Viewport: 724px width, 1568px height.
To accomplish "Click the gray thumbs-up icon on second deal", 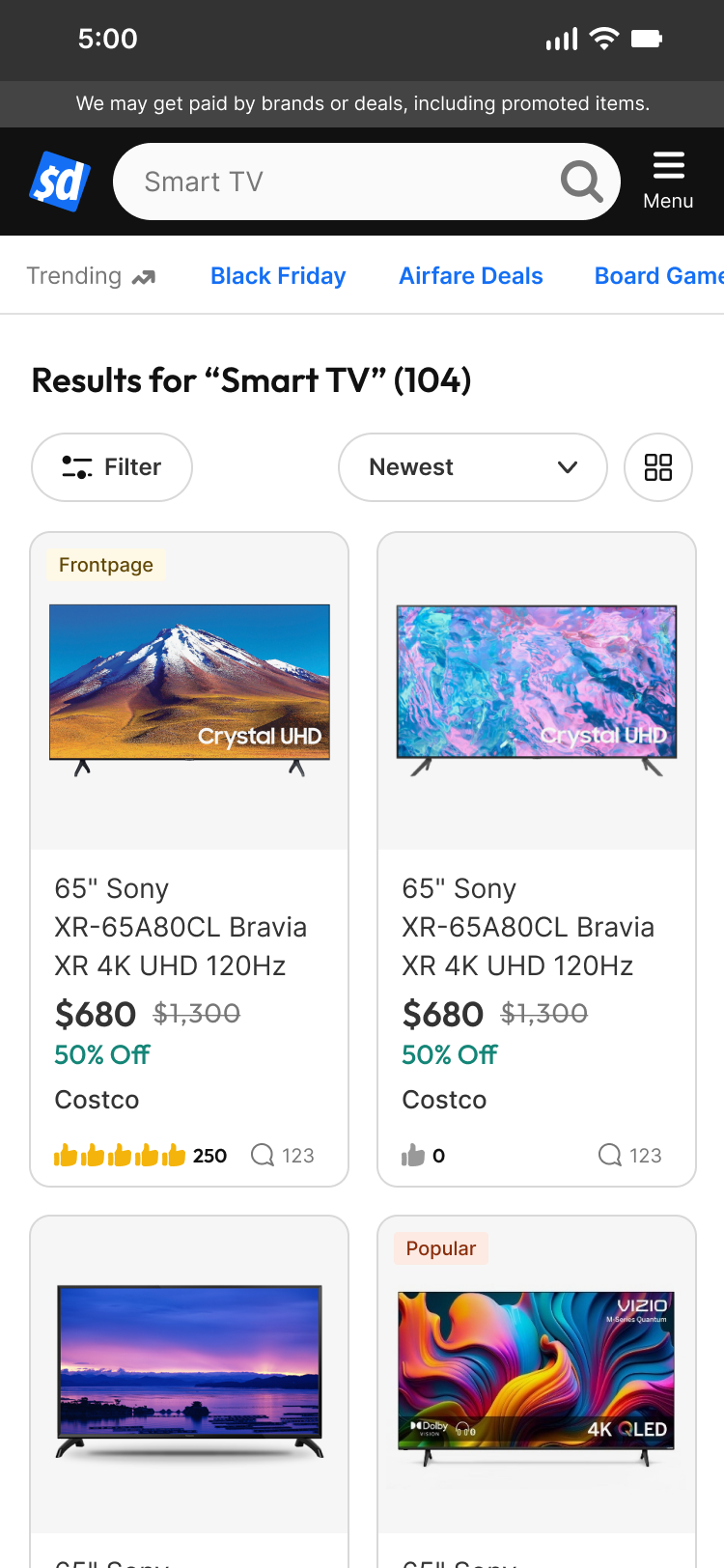I will coord(413,1155).
